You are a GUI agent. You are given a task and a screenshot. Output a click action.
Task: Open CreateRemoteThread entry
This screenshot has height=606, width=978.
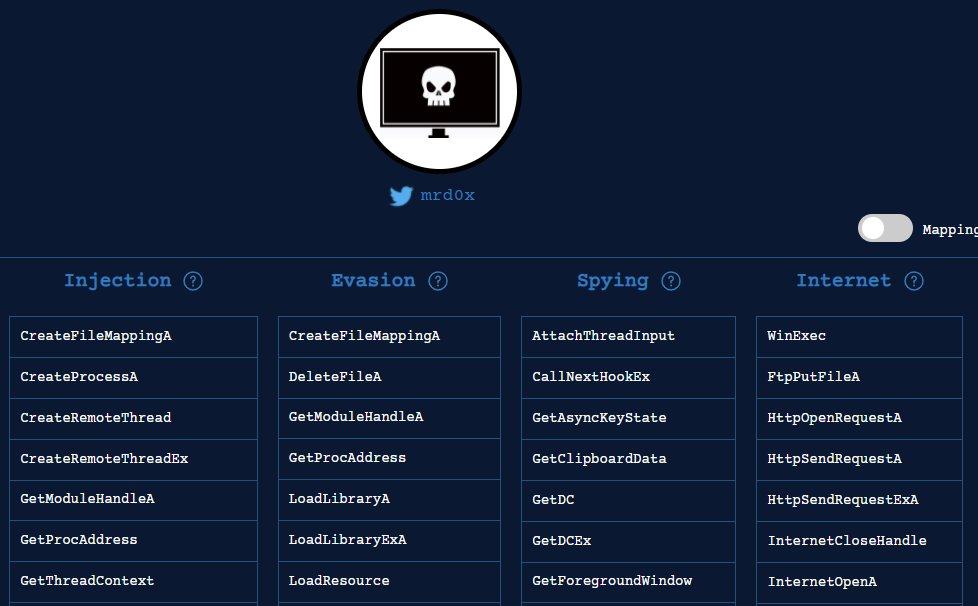pos(133,419)
